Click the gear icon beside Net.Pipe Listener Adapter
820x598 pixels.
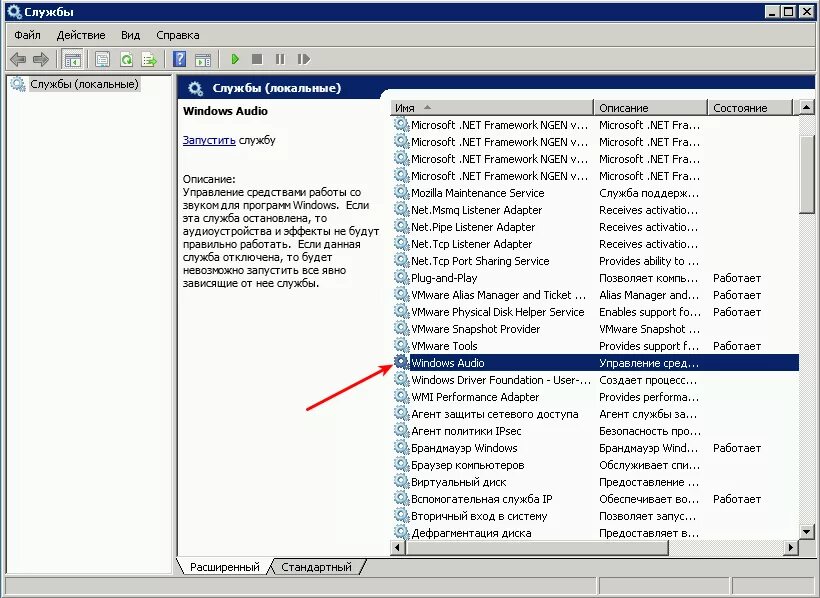401,226
